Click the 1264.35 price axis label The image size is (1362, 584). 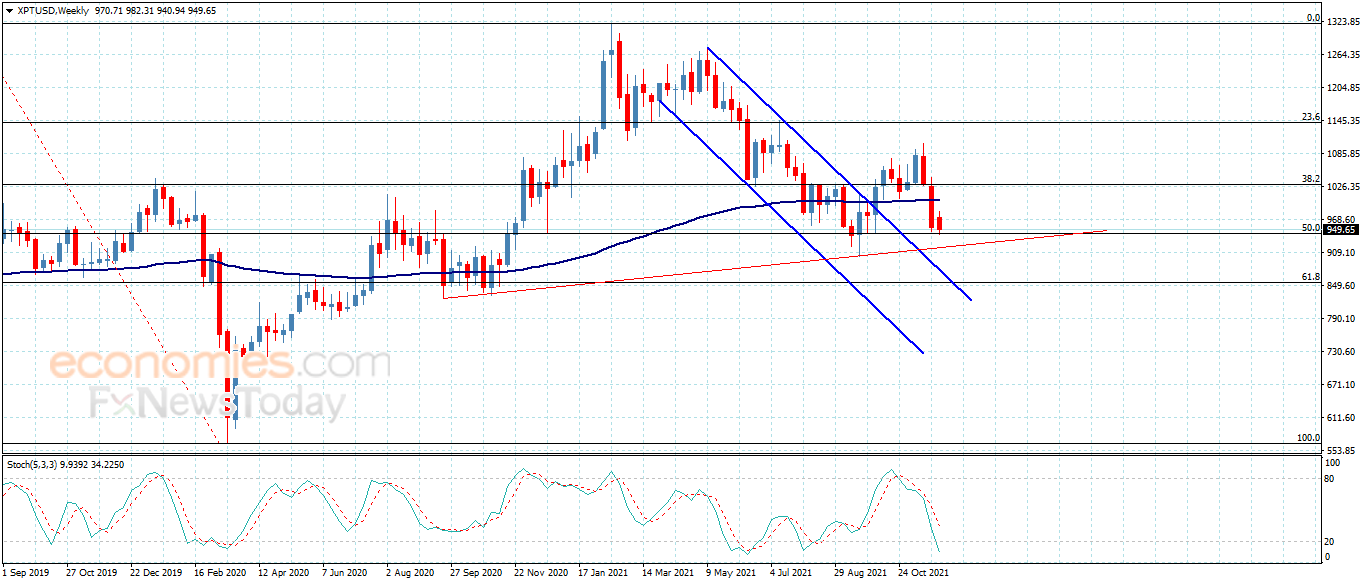(x=1342, y=54)
